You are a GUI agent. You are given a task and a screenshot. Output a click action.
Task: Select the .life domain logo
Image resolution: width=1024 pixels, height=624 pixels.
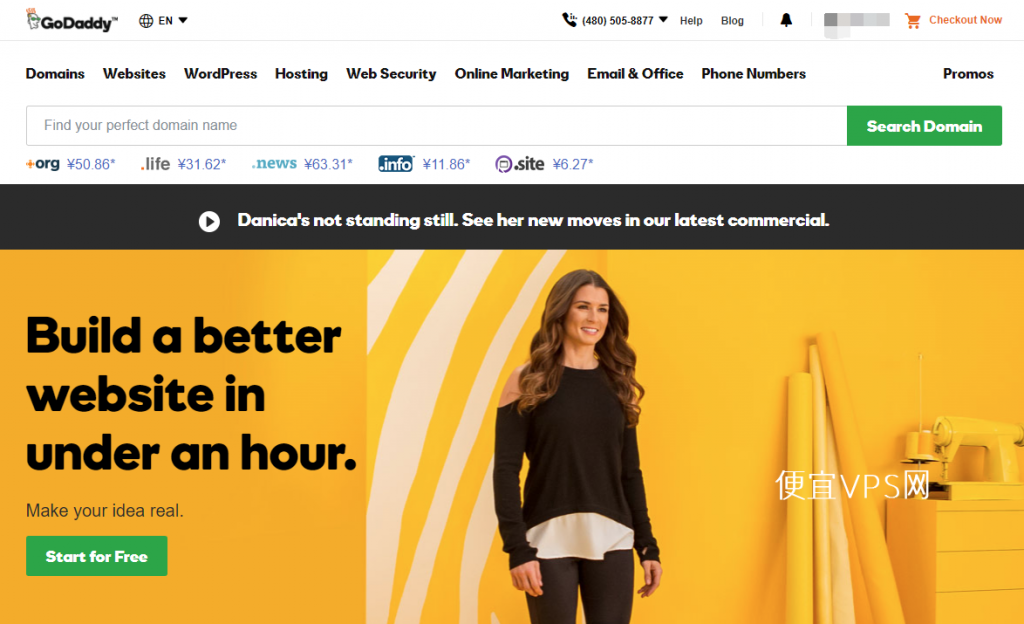155,164
